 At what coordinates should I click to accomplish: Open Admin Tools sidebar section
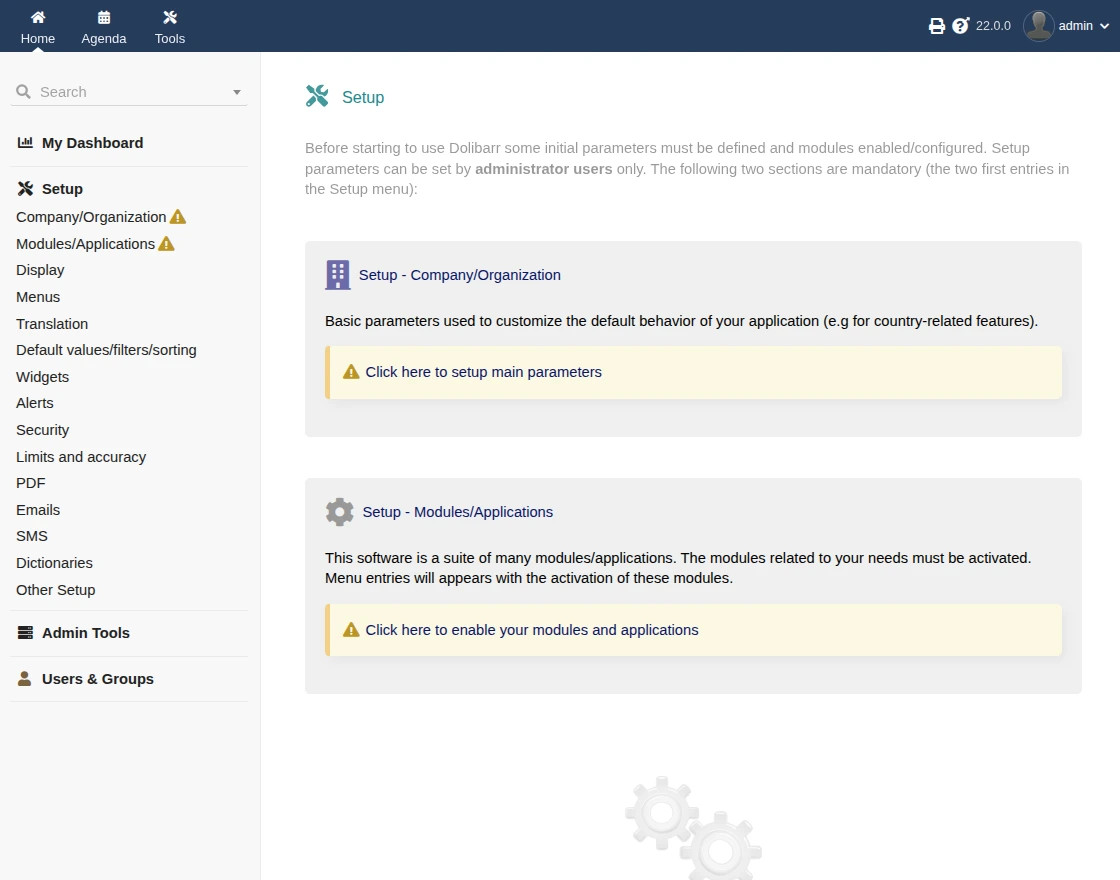pyautogui.click(x=86, y=633)
